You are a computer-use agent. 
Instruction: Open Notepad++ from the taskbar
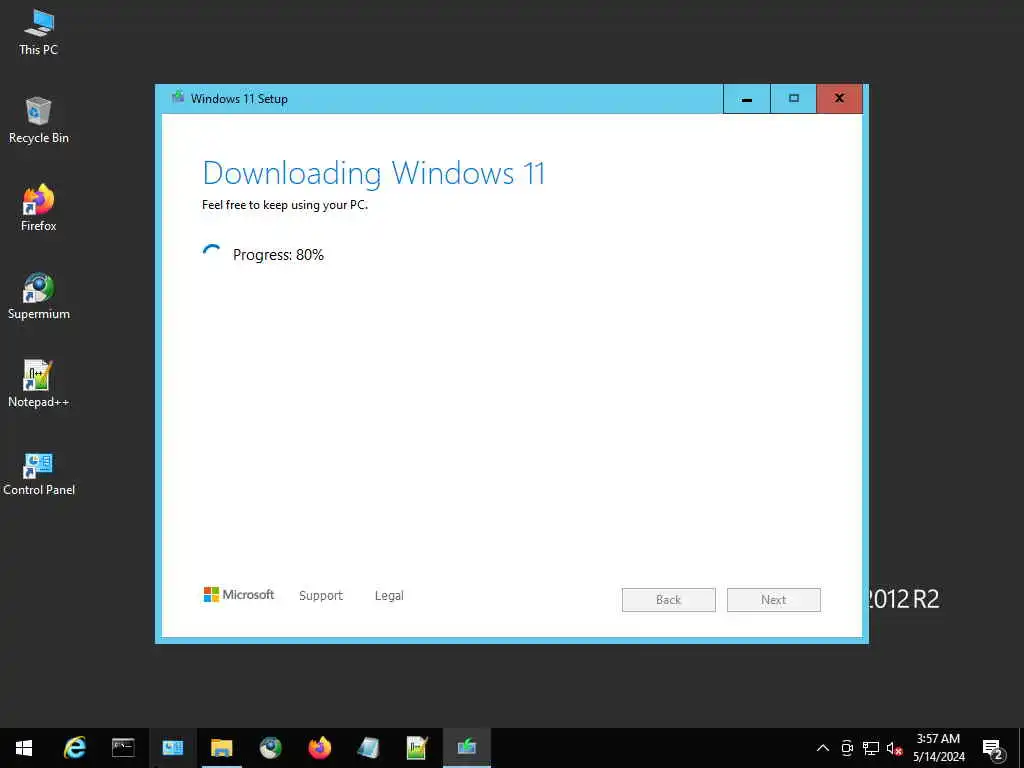[417, 748]
